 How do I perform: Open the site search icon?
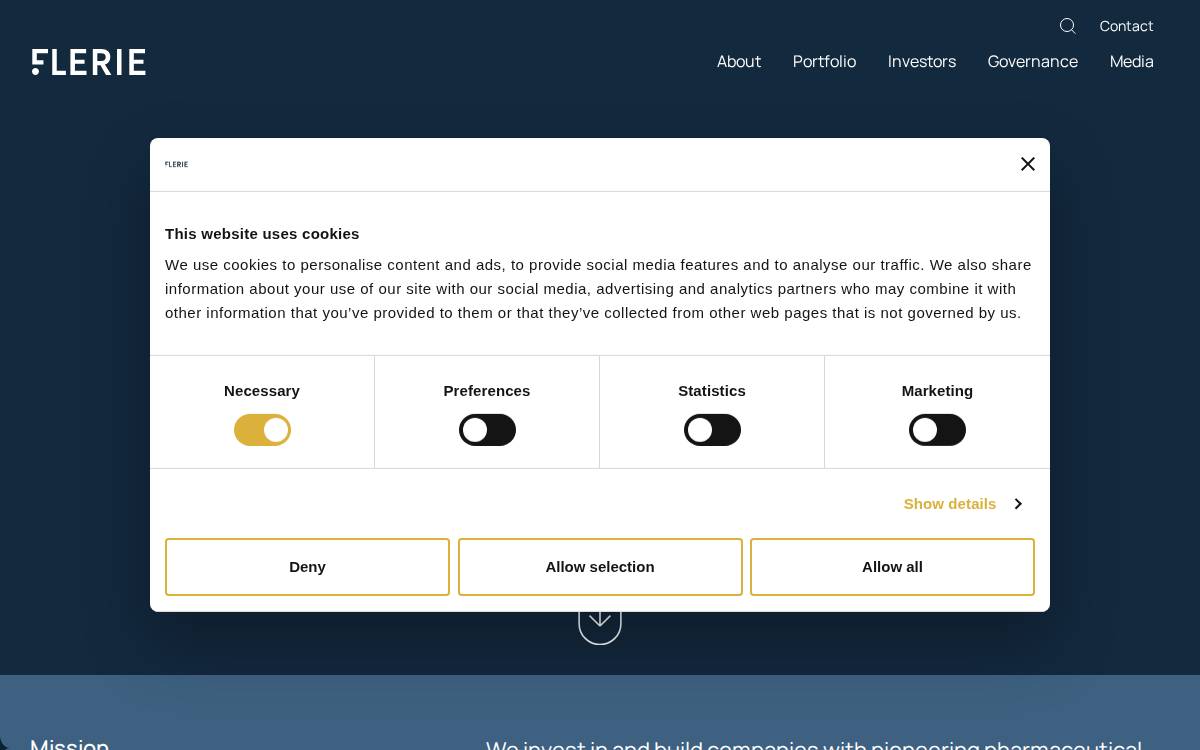tap(1068, 26)
